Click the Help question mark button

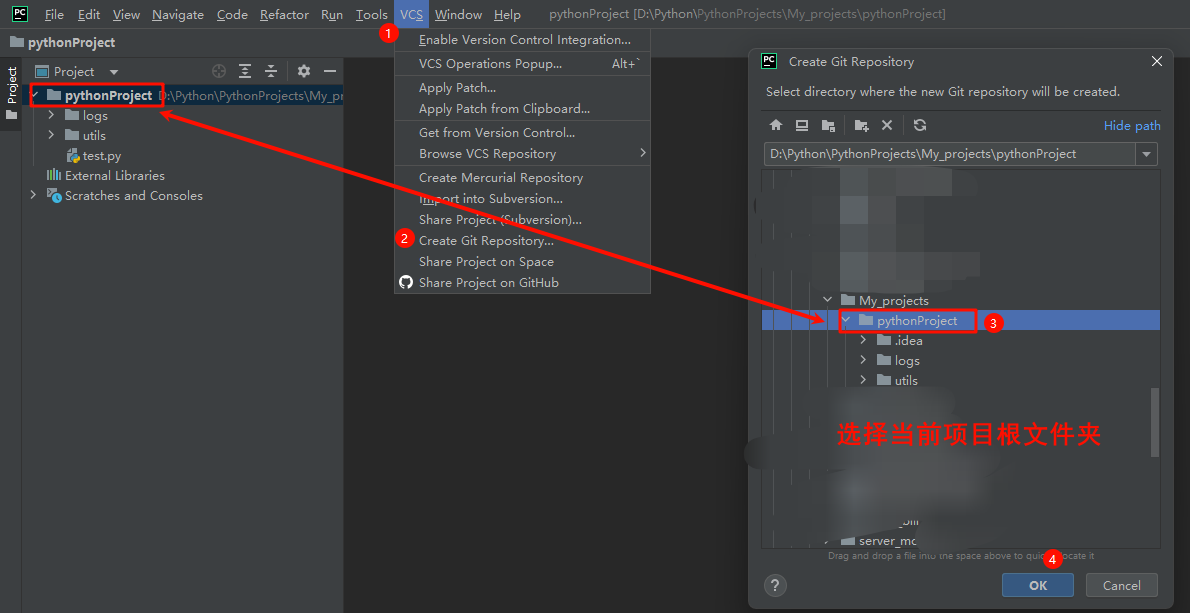coord(775,585)
